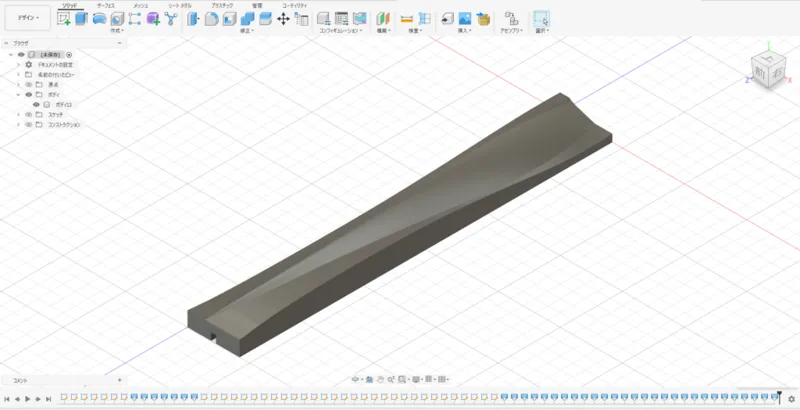Image resolution: width=800 pixels, height=410 pixels.
Task: Open timeline settings gear
Action: (791, 399)
